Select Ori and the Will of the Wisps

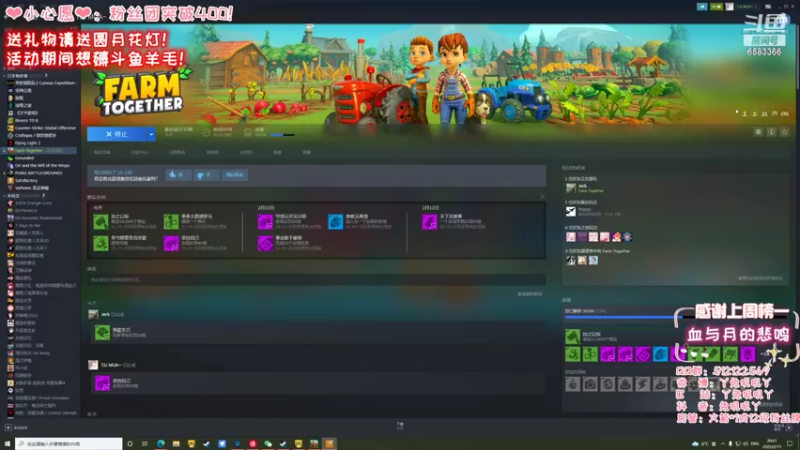tap(41, 165)
